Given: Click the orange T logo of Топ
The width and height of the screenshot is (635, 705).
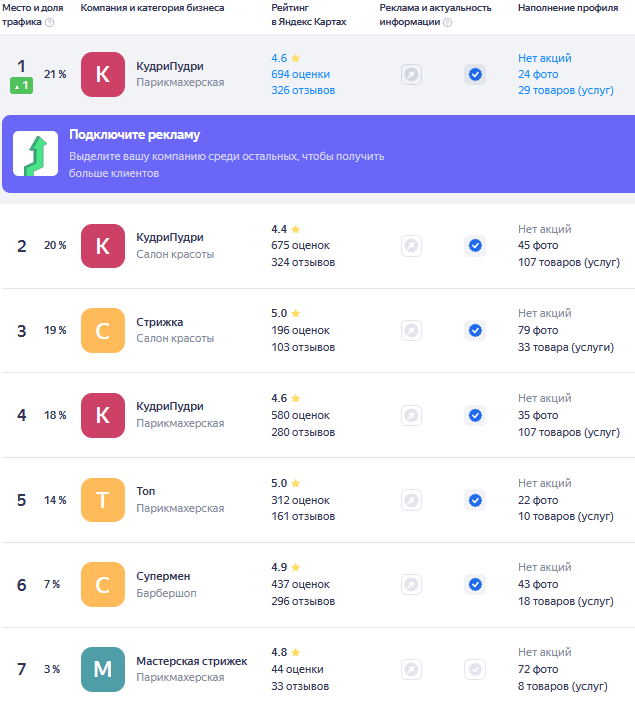Looking at the screenshot, I should pyautogui.click(x=103, y=500).
